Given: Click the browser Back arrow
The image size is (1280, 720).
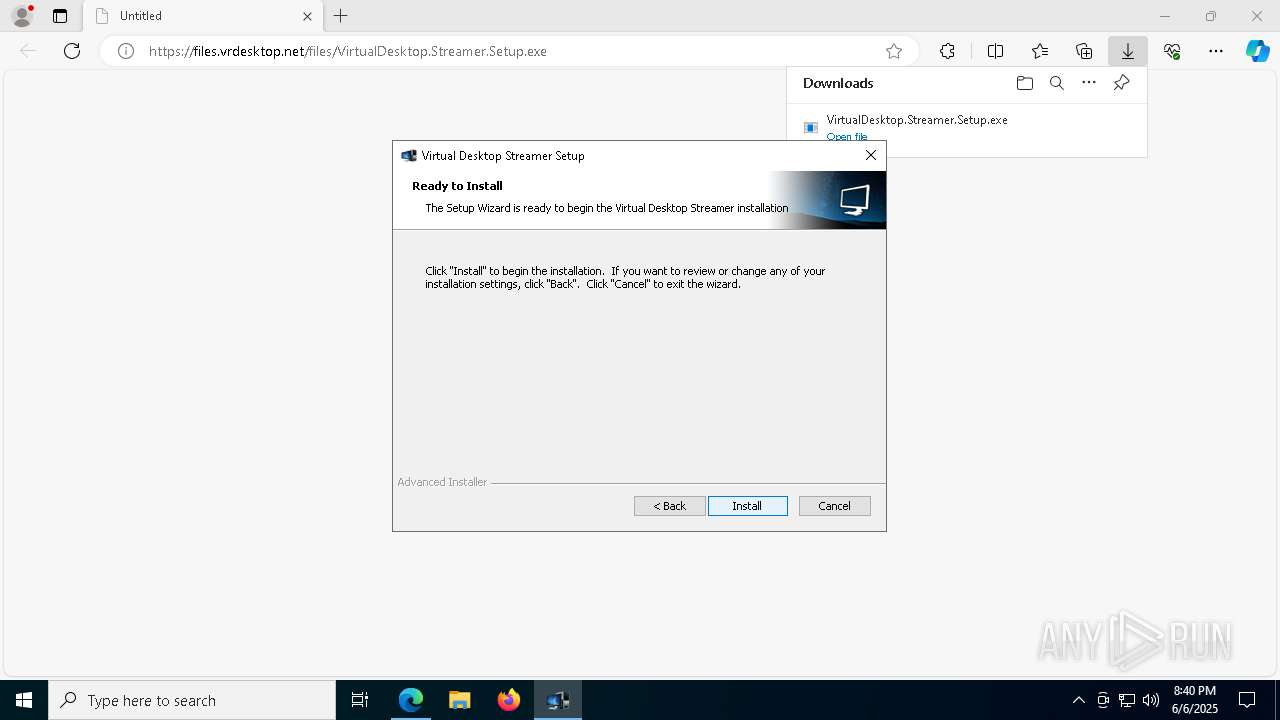Looking at the screenshot, I should [28, 51].
